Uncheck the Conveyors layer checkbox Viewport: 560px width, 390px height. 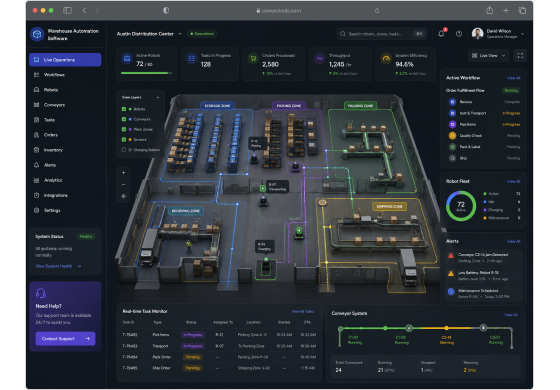[124, 119]
